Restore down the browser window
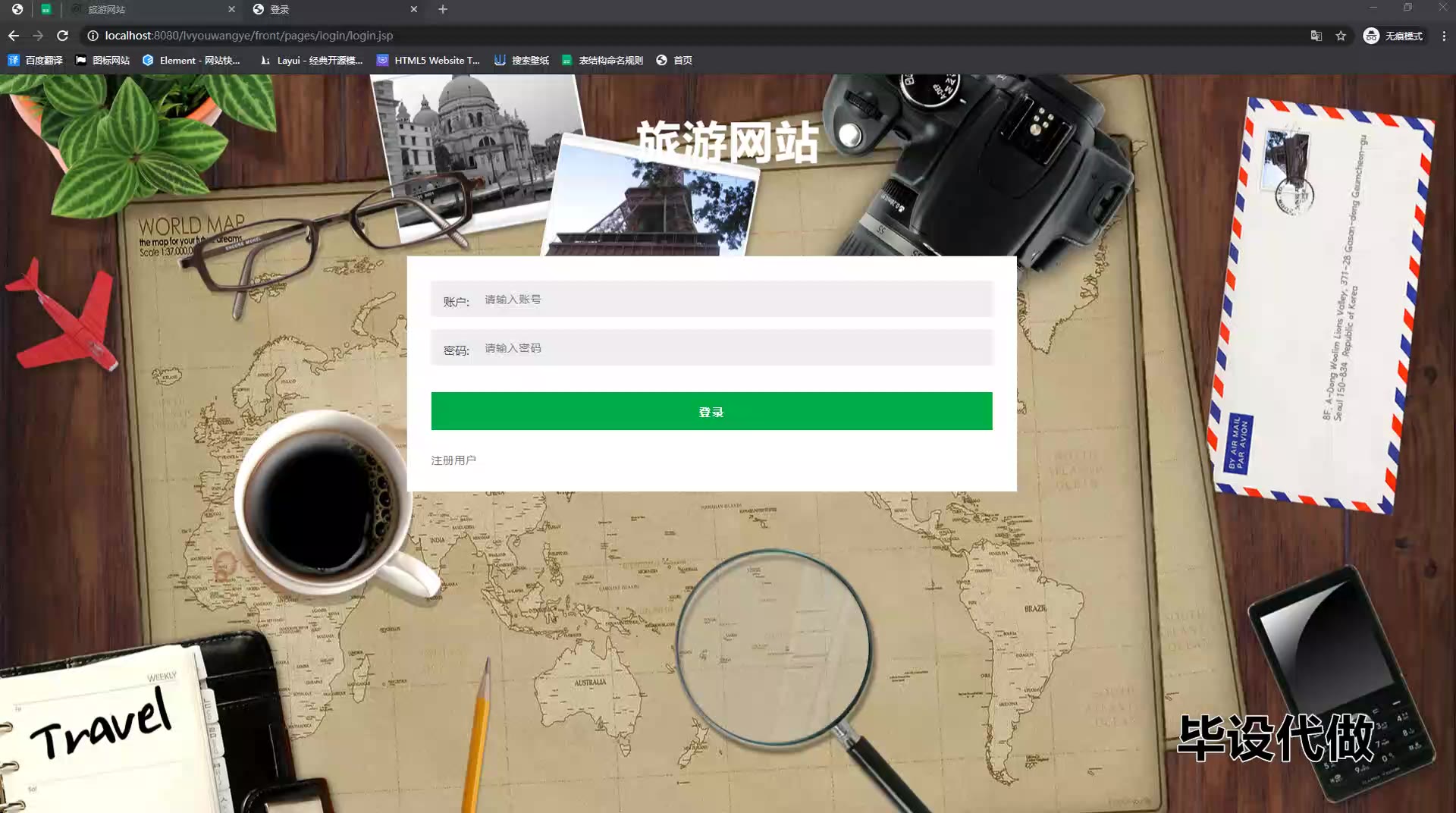 [1408, 8]
